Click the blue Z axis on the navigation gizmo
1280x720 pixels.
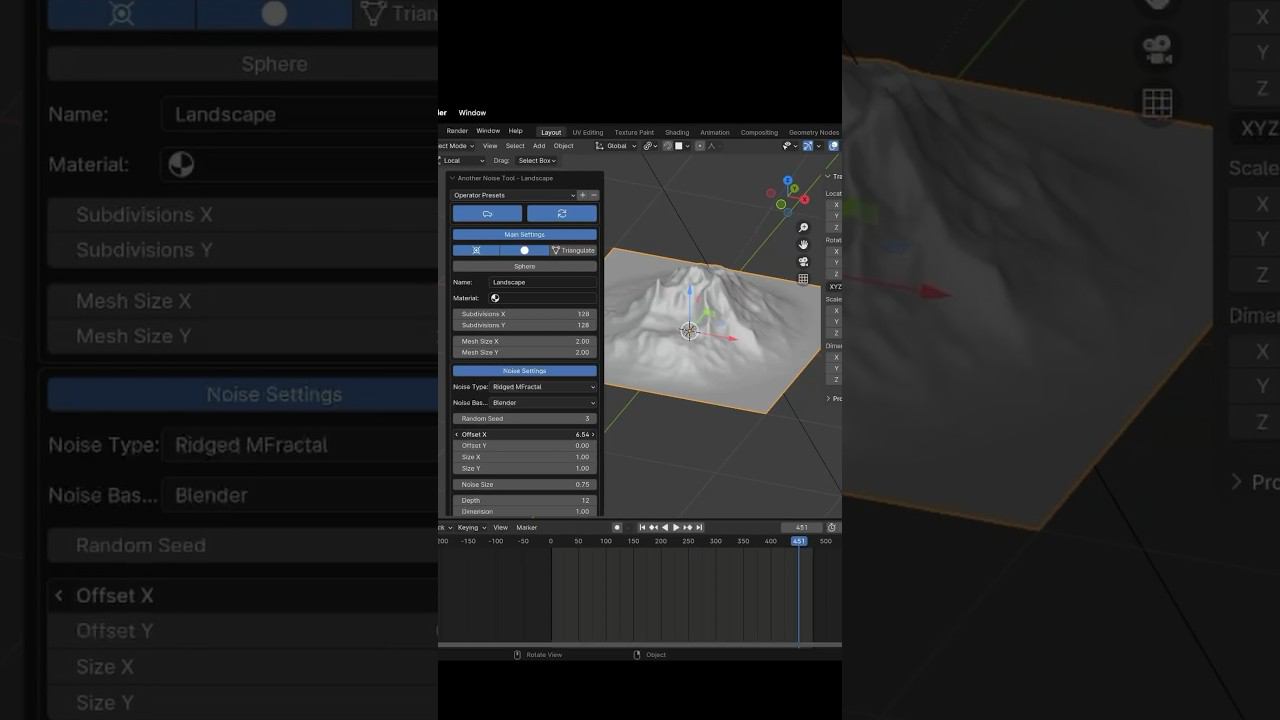(x=787, y=181)
